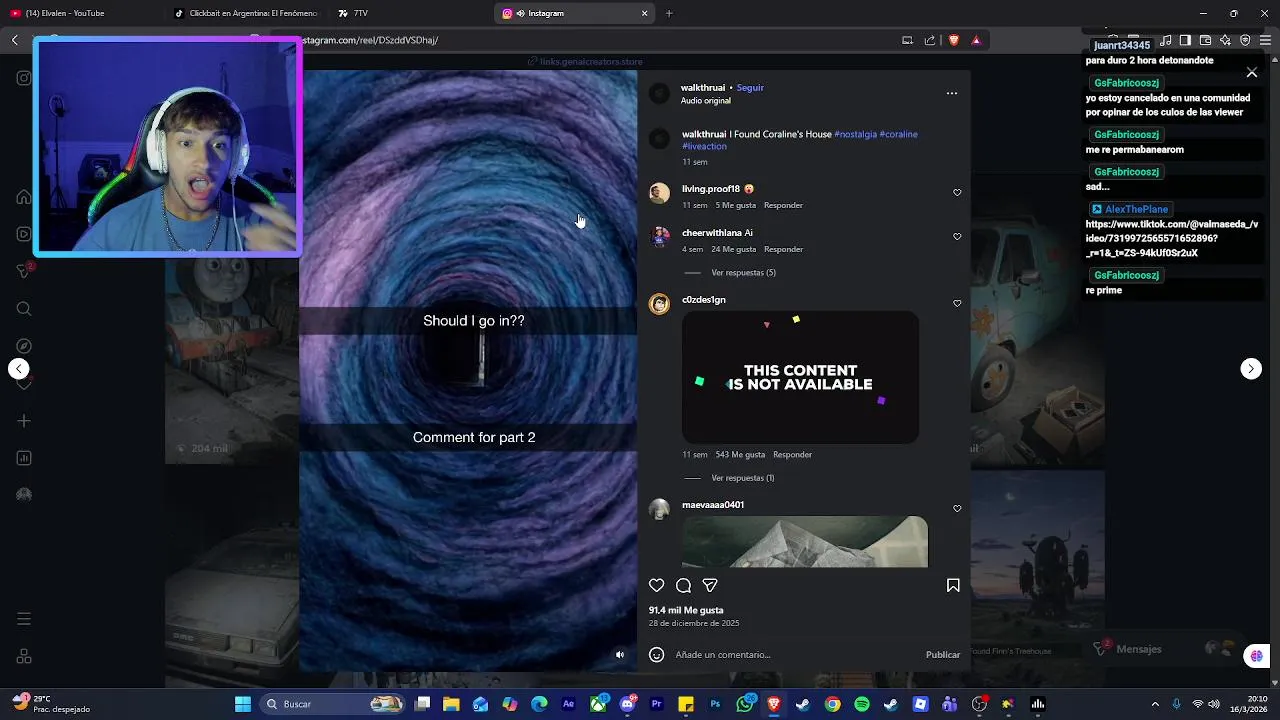The height and width of the screenshot is (720, 1280).
Task: Open the #liveaction hashtag link
Action: [704, 146]
